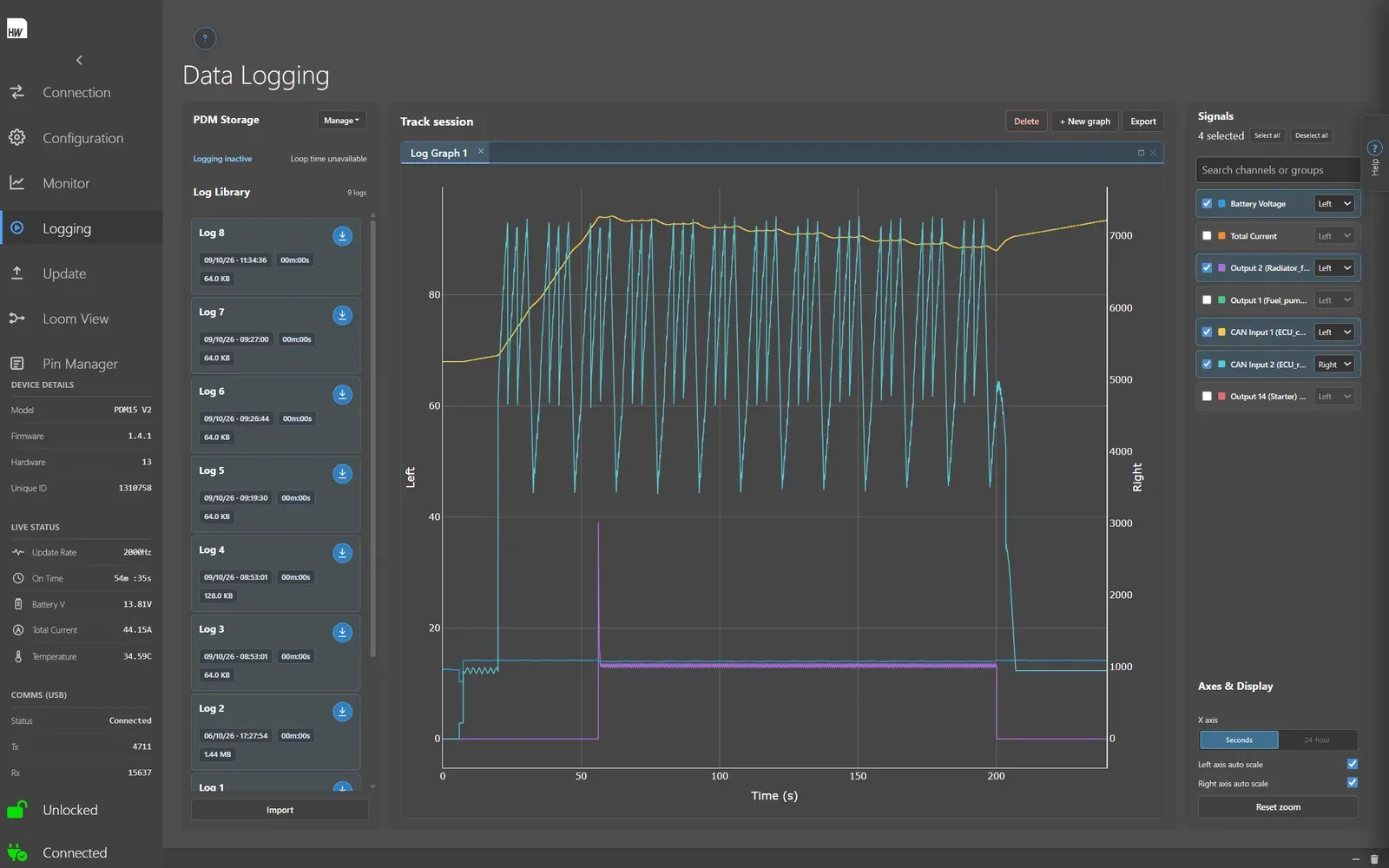The width and height of the screenshot is (1389, 868).
Task: Open axis dropdown for CAN Input 1
Action: [x=1334, y=332]
